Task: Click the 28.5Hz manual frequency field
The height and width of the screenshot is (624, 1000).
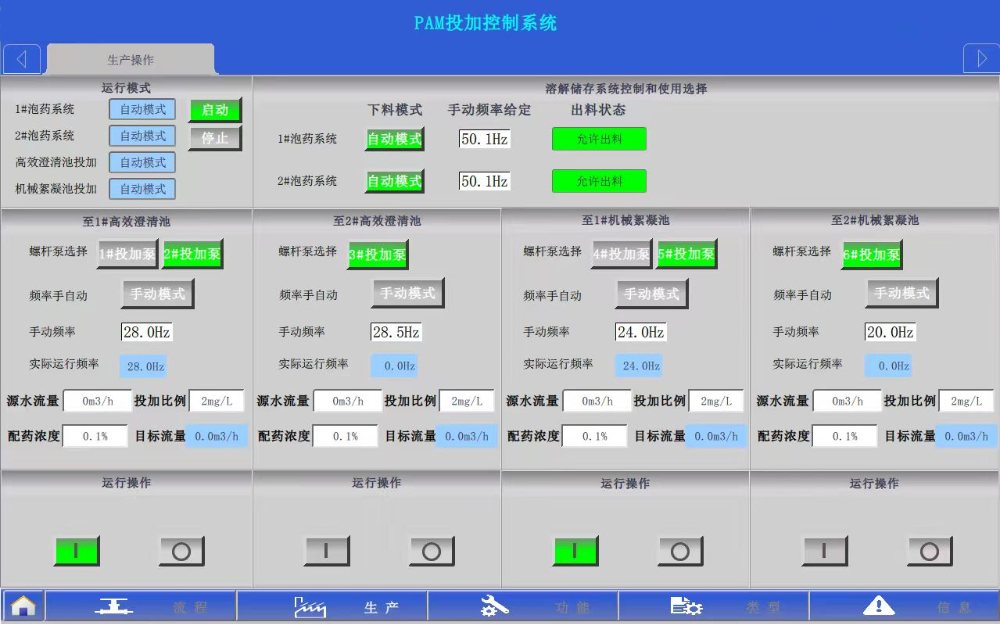Action: 396,332
